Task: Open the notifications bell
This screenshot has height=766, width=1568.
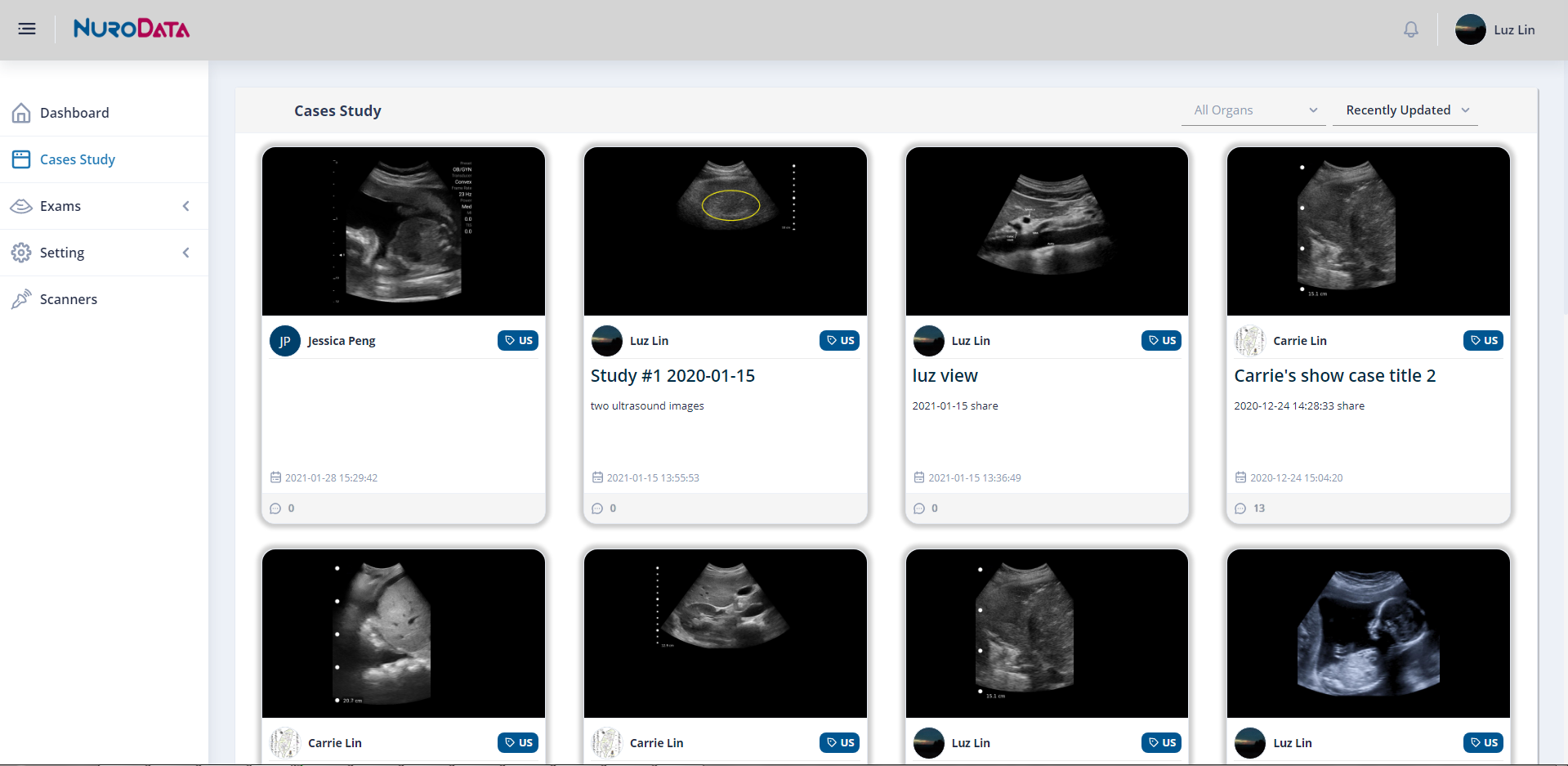Action: pyautogui.click(x=1411, y=29)
